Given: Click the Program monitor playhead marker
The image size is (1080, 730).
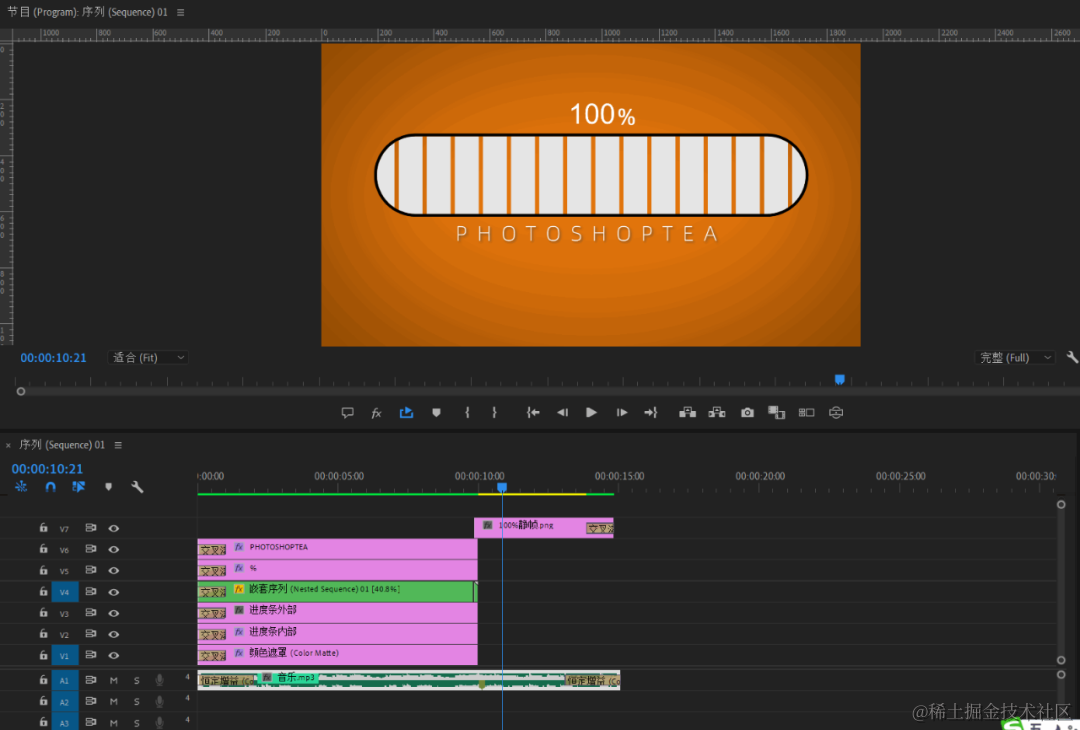Looking at the screenshot, I should 840,379.
